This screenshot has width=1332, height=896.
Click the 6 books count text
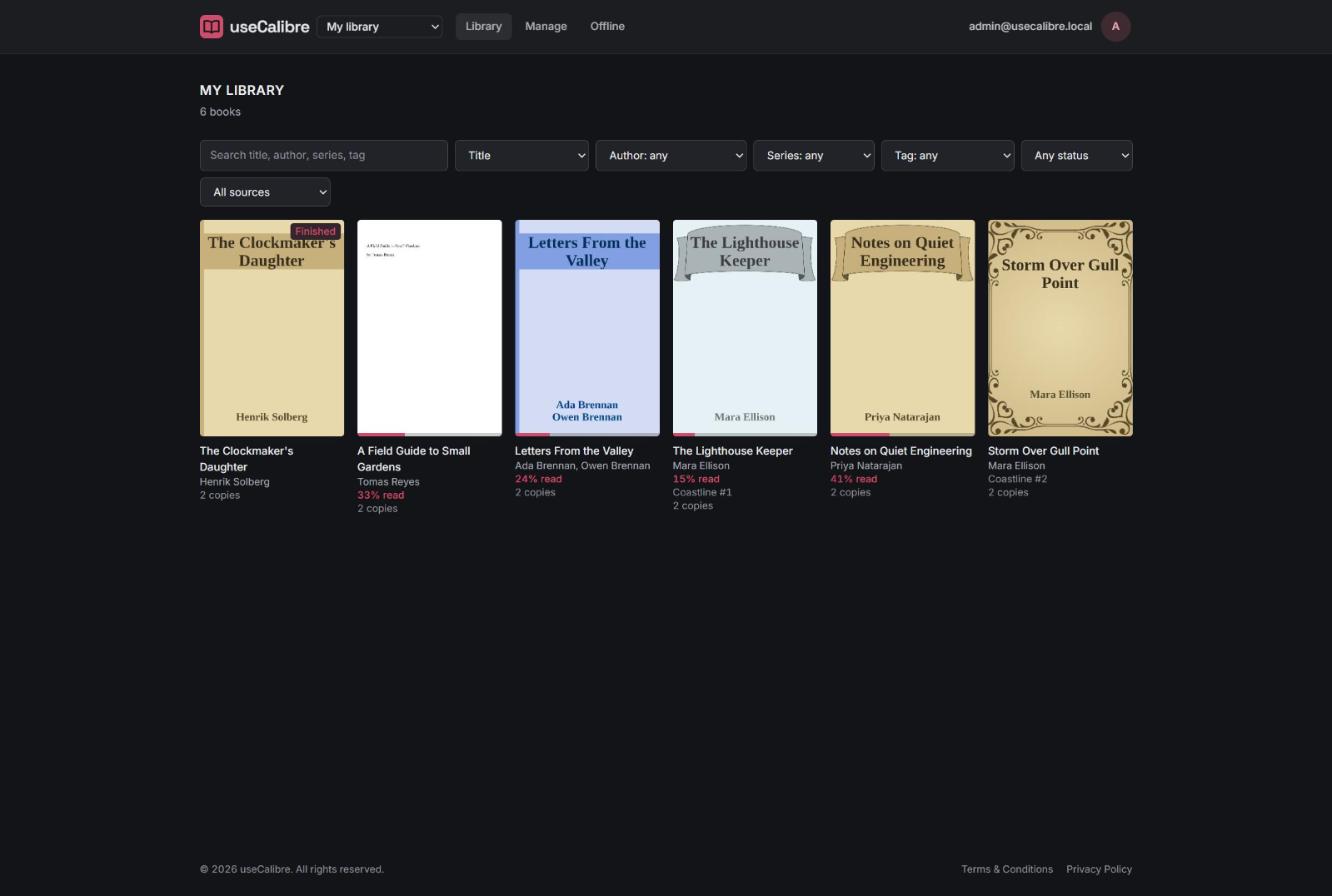(x=220, y=112)
